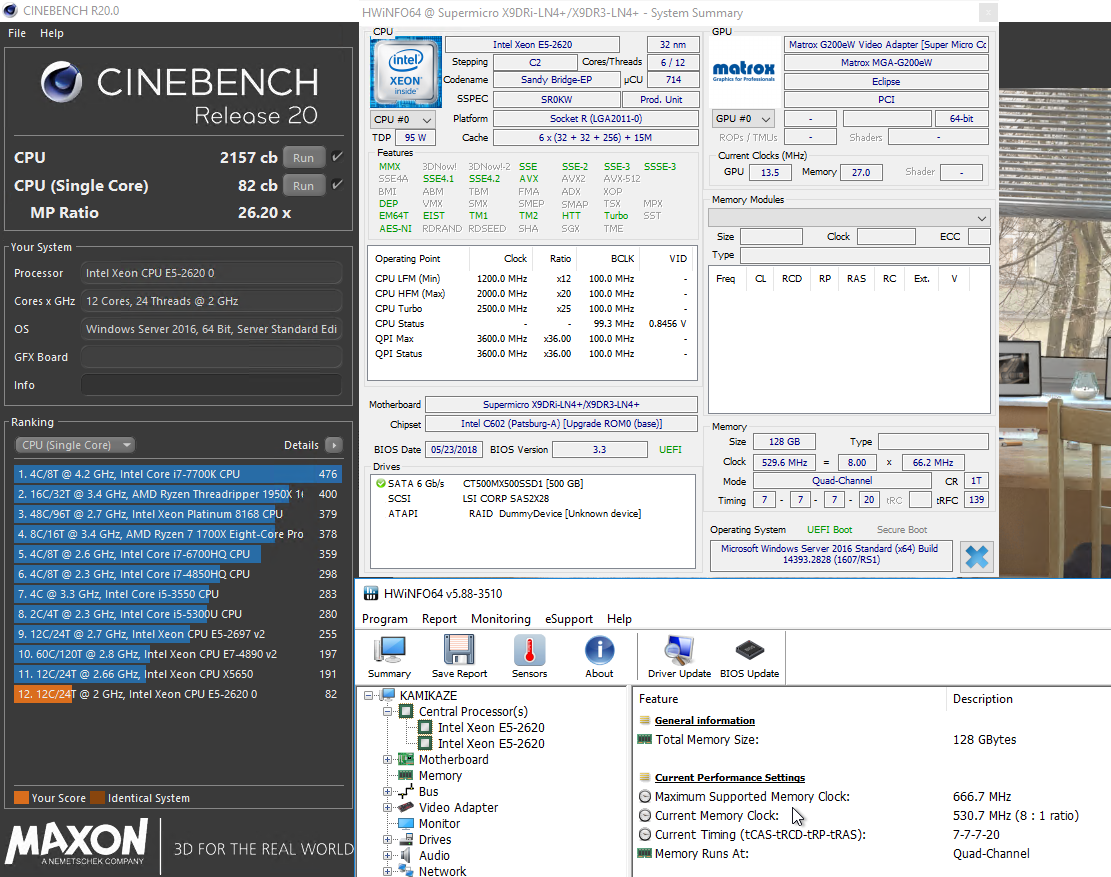Expand the Drives tree node
1111x877 pixels.
(x=388, y=839)
